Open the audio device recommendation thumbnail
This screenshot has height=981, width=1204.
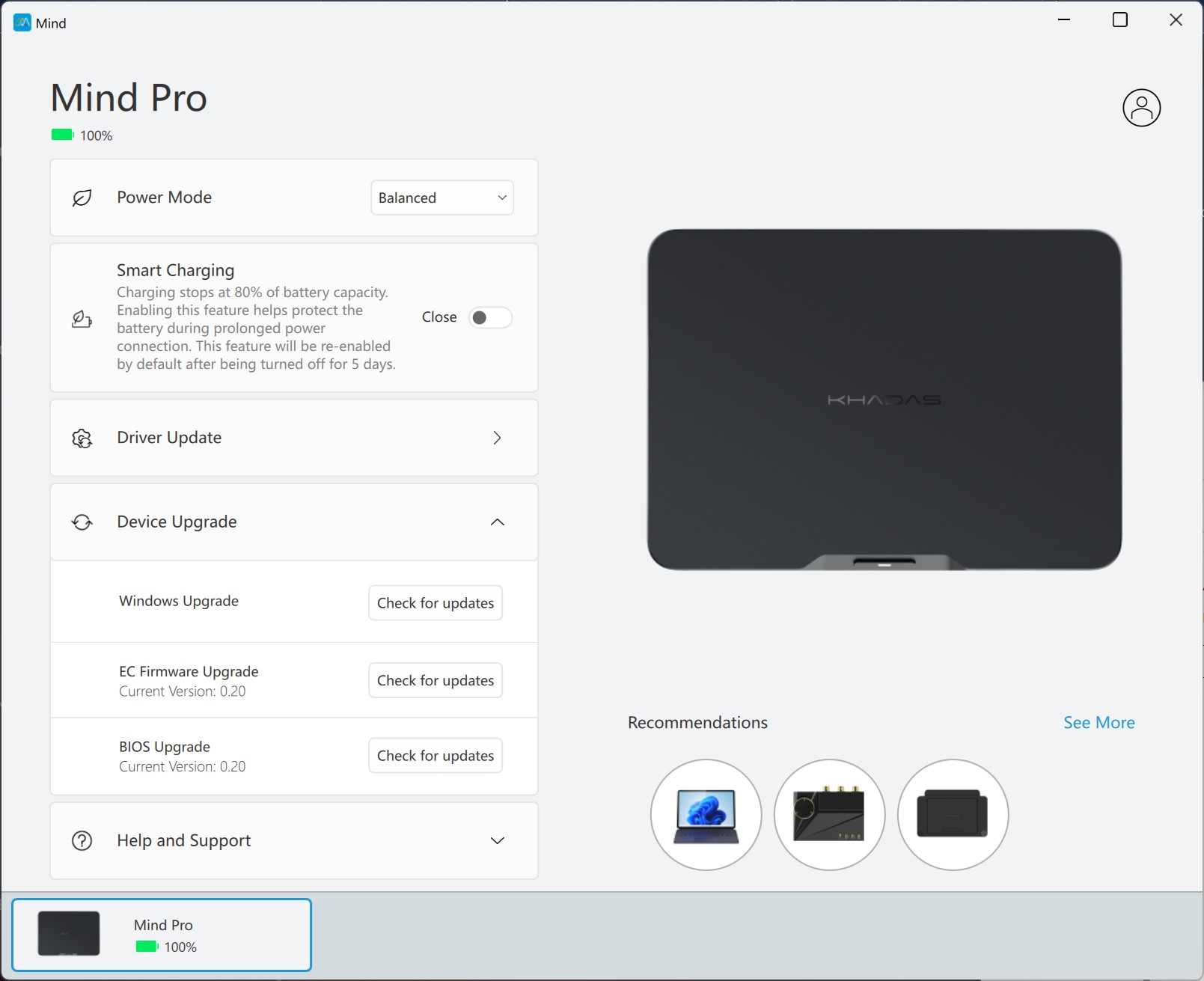829,815
